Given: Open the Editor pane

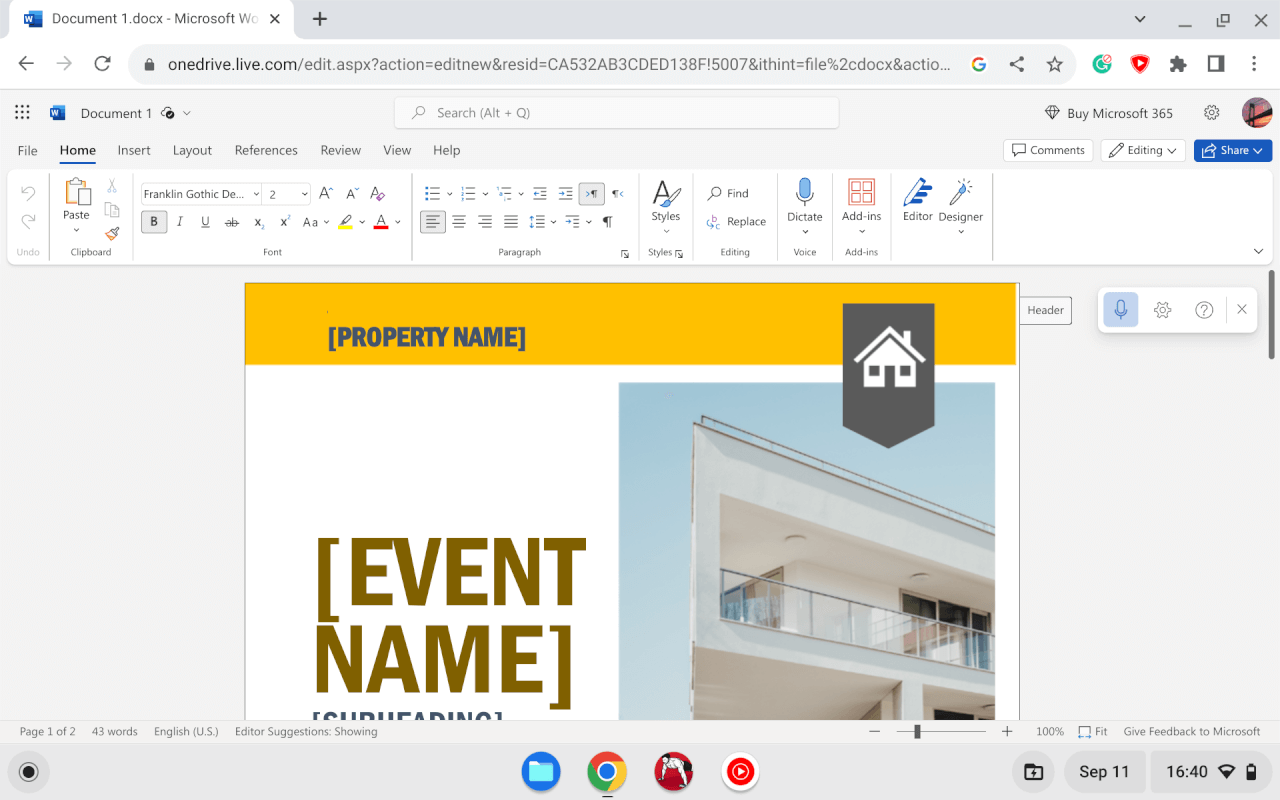Looking at the screenshot, I should pos(917,200).
